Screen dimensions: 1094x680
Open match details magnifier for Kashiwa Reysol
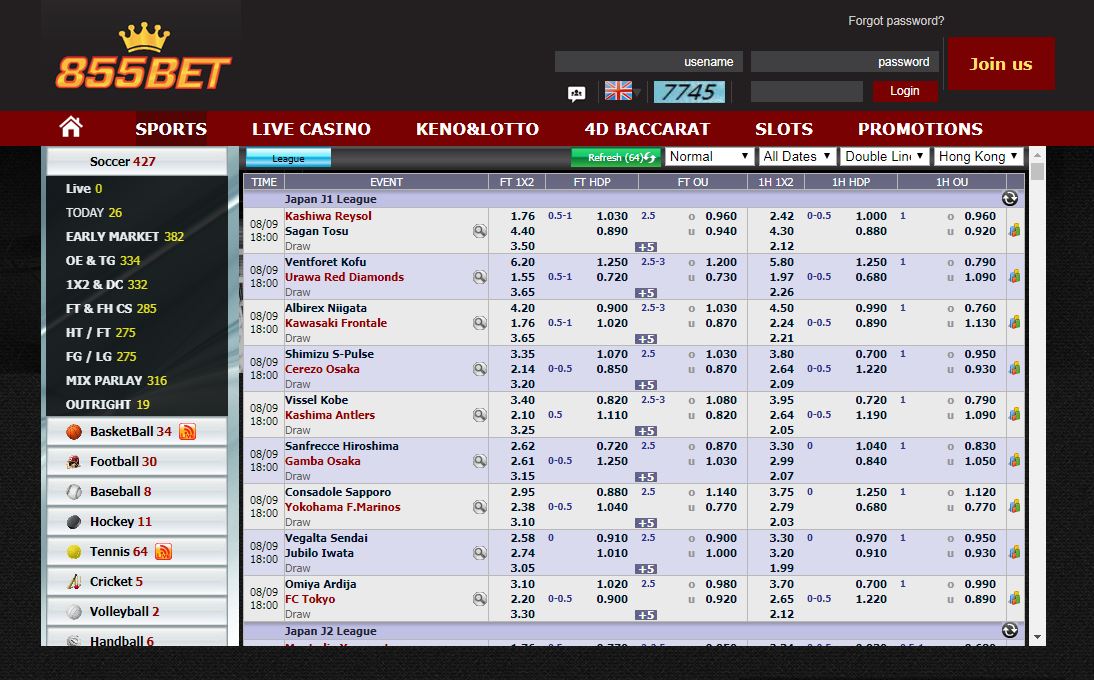click(480, 231)
